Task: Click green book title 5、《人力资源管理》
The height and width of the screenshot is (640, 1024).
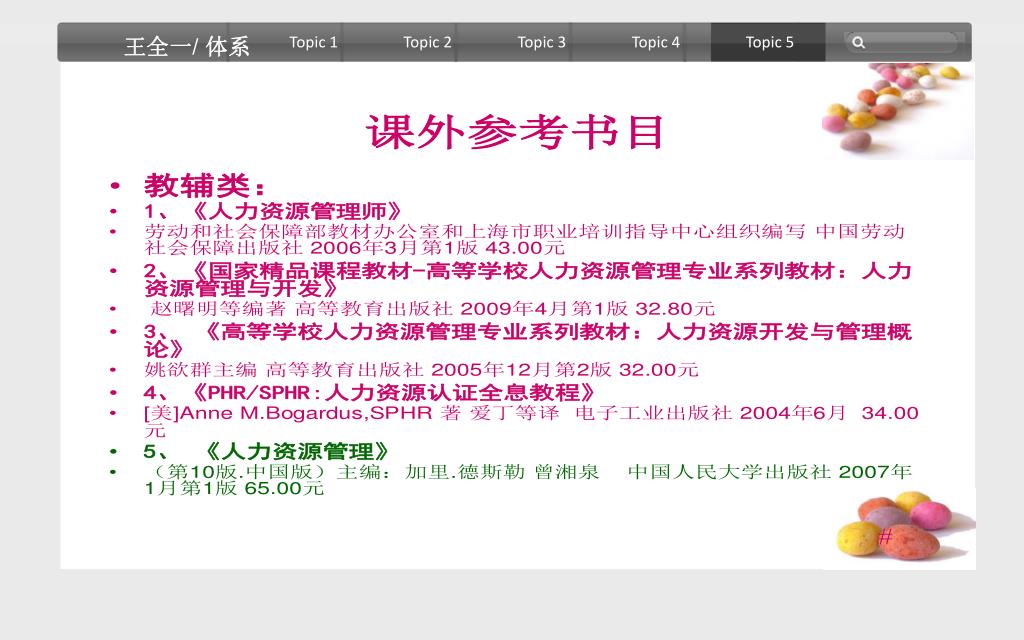Action: click(266, 451)
